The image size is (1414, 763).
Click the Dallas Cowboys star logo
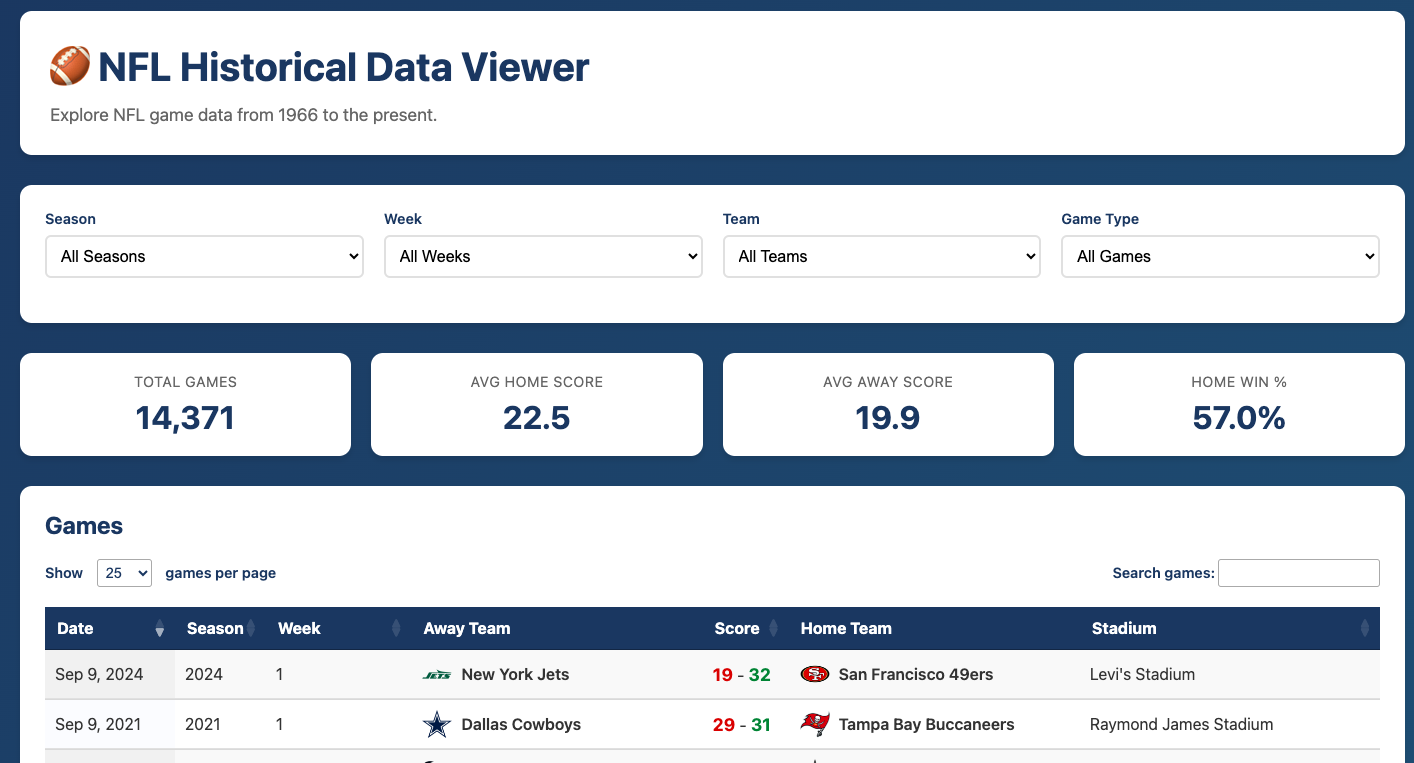436,724
